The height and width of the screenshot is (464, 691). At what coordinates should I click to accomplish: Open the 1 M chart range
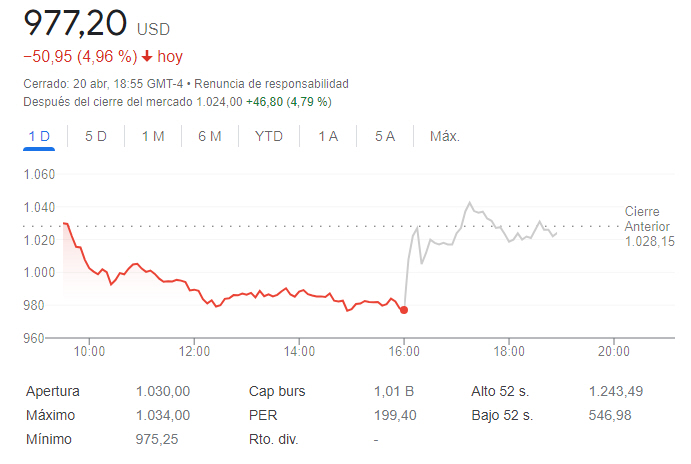153,136
